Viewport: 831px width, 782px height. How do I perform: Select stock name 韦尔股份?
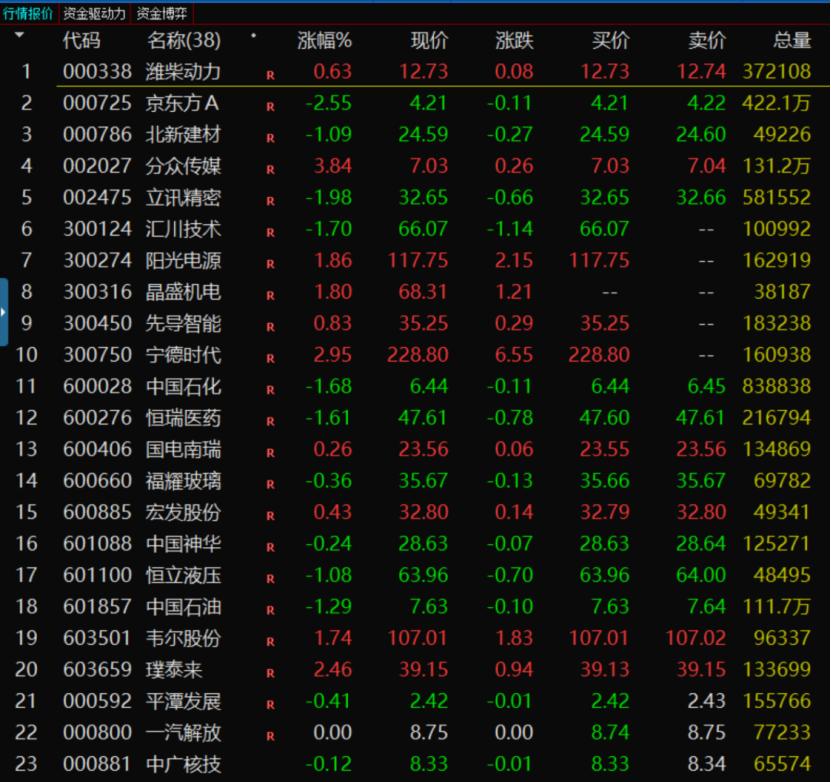pyautogui.click(x=183, y=638)
